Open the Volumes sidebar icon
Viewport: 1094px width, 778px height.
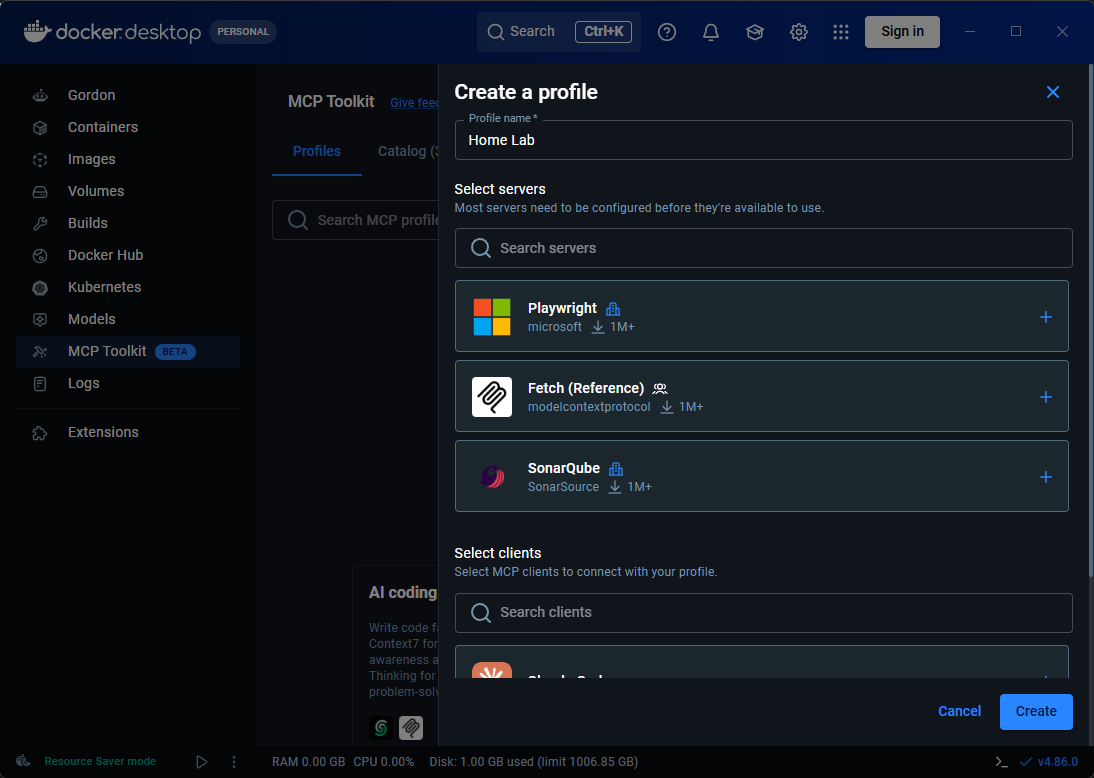click(40, 191)
